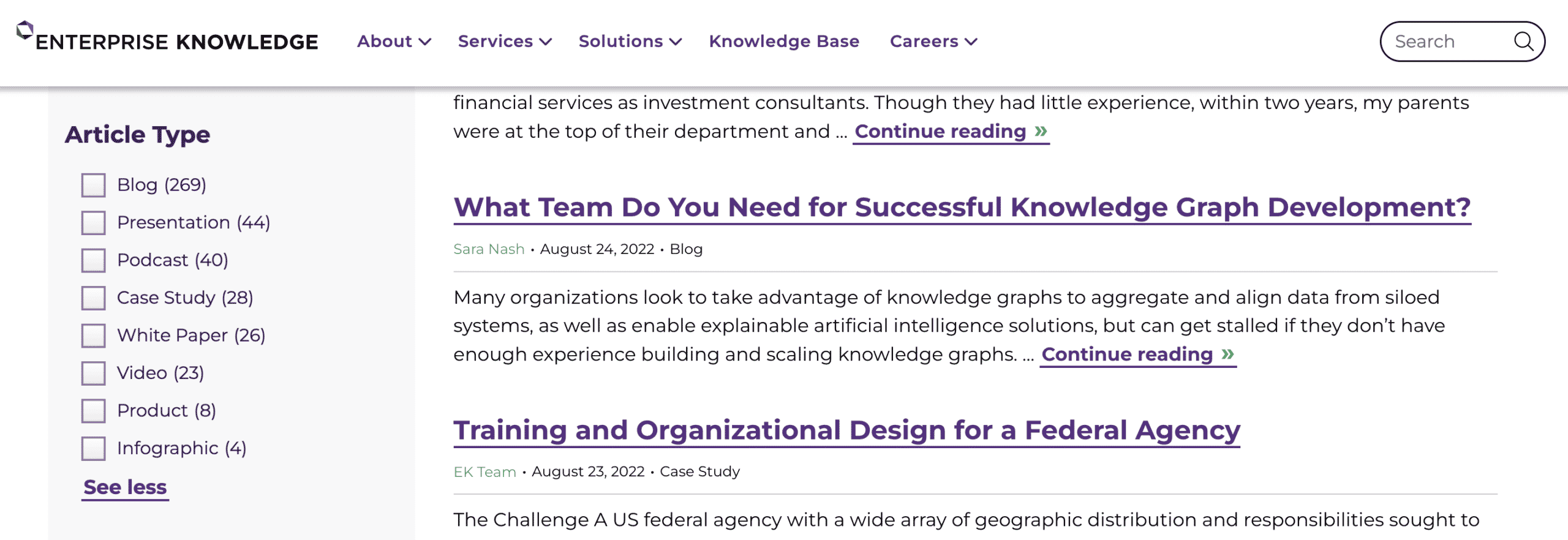Toggle the White Paper checkbox

(x=93, y=336)
